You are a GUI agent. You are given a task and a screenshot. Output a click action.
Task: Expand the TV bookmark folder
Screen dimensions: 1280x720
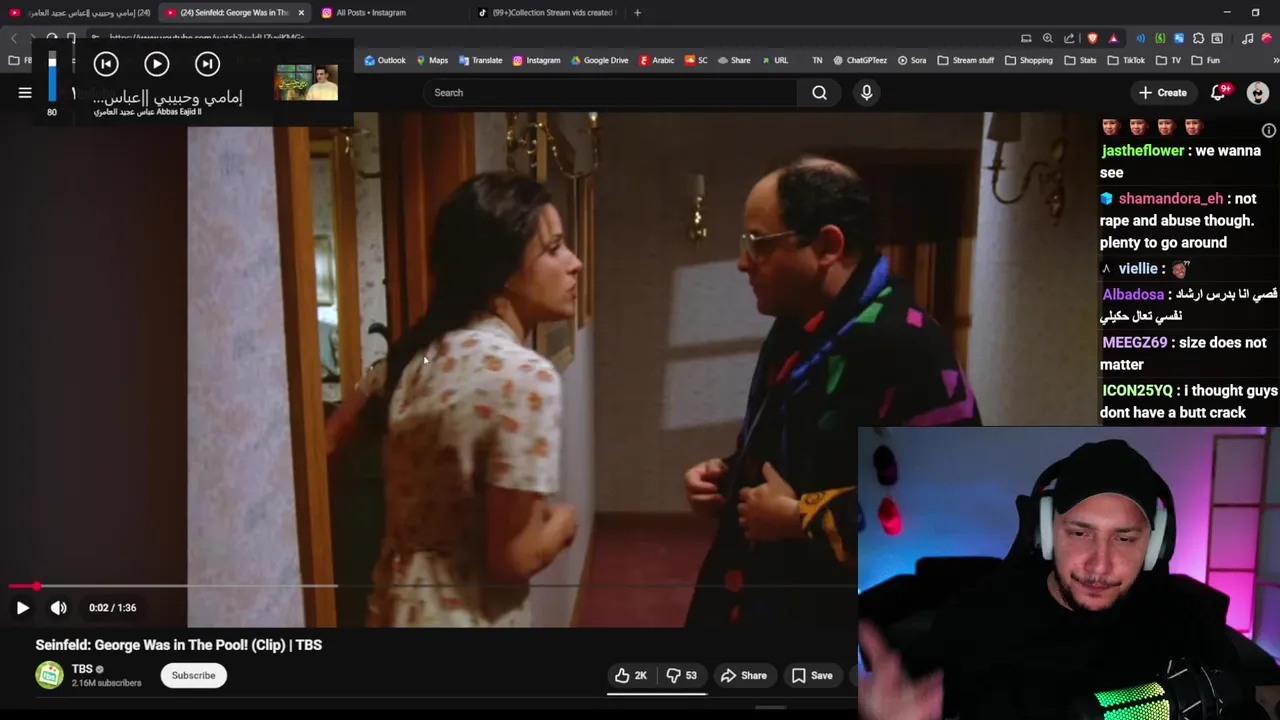[1168, 60]
